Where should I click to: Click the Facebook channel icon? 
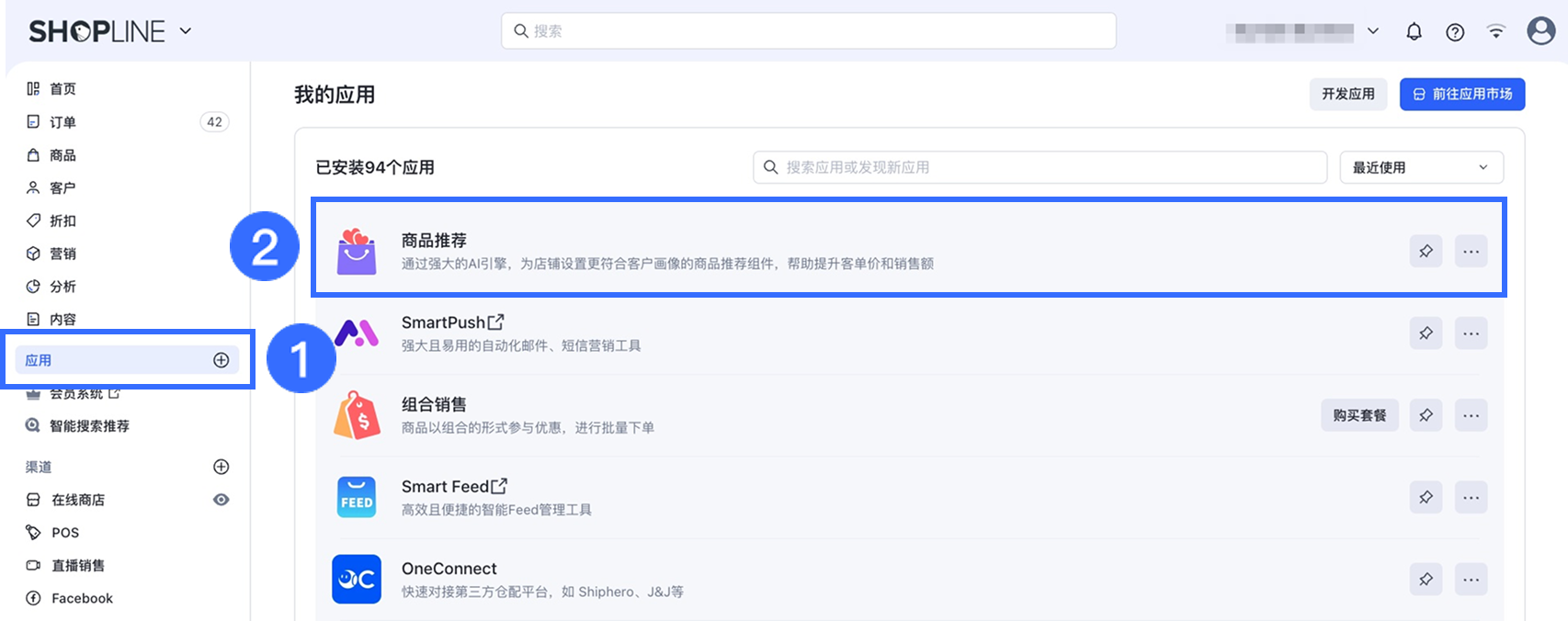click(x=33, y=598)
